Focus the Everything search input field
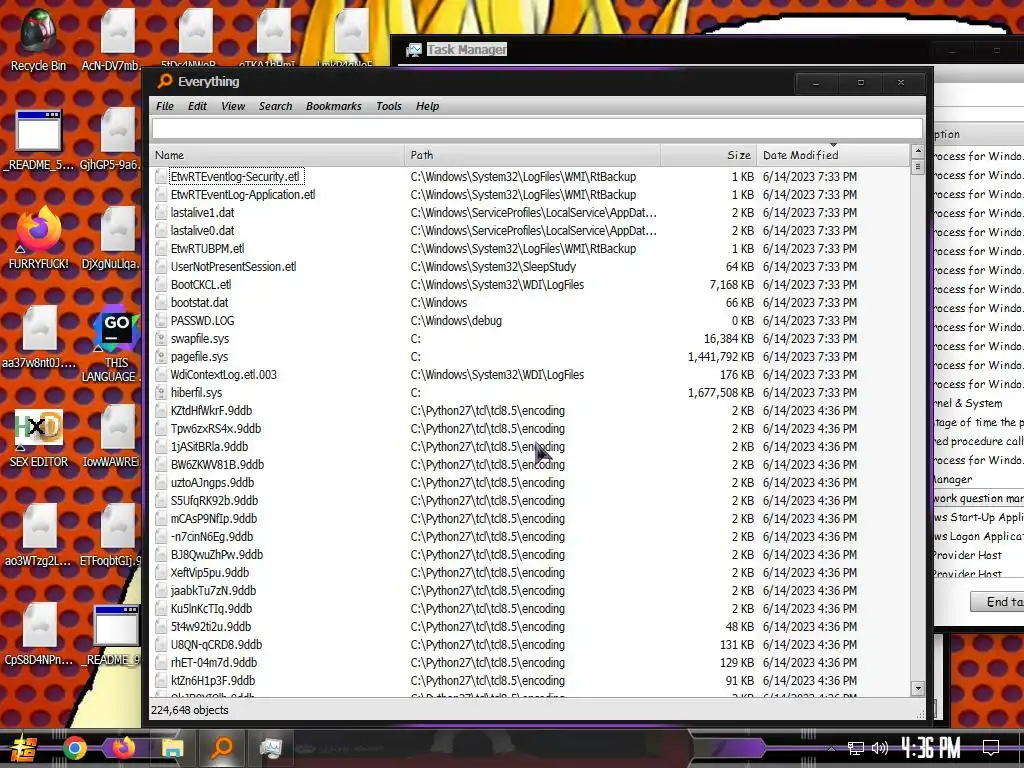This screenshot has height=768, width=1024. pyautogui.click(x=537, y=129)
